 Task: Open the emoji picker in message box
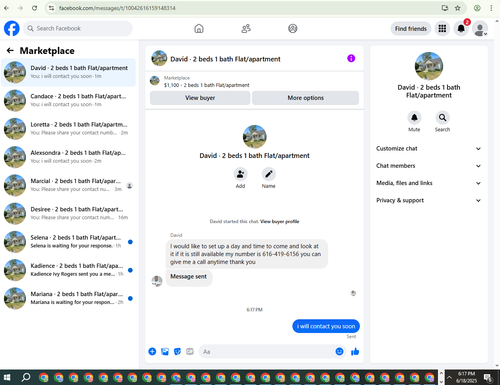pyautogui.click(x=339, y=351)
